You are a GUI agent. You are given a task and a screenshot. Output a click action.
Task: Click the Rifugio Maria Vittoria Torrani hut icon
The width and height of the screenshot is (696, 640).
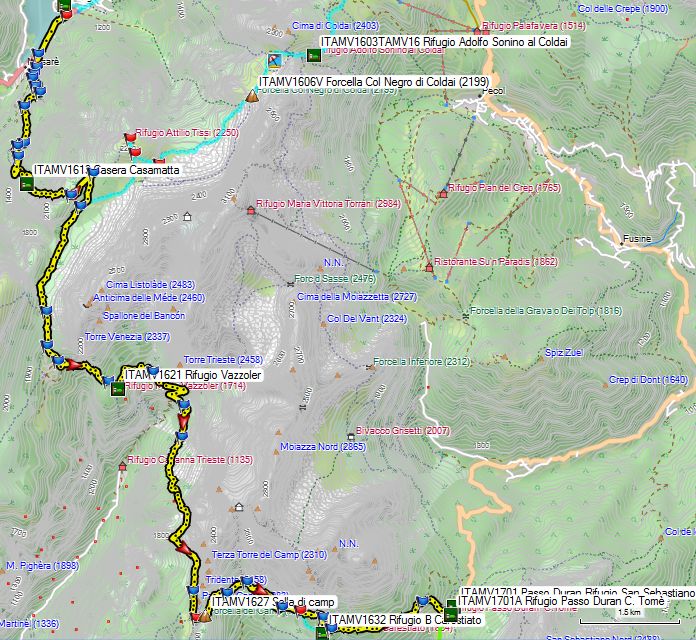(250, 210)
